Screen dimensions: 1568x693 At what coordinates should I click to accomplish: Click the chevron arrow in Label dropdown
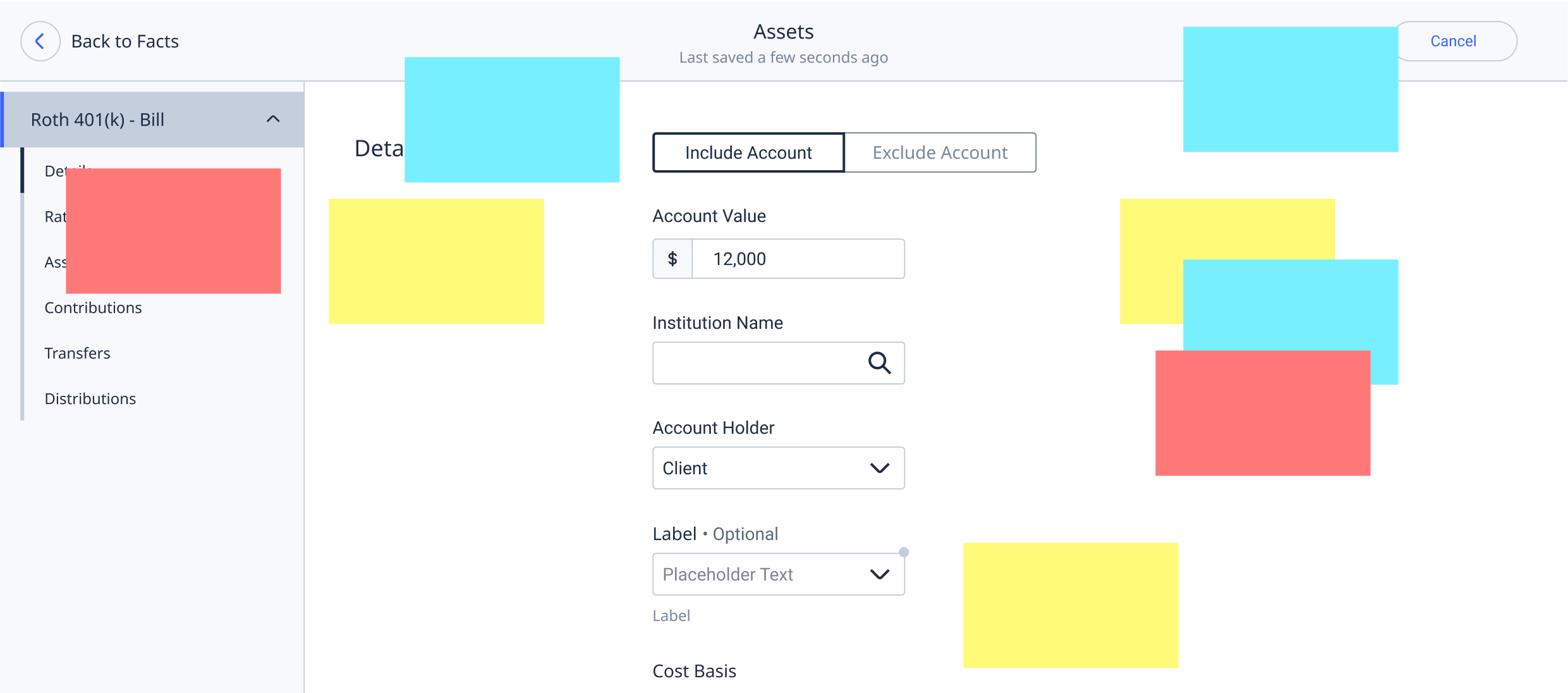(x=880, y=574)
